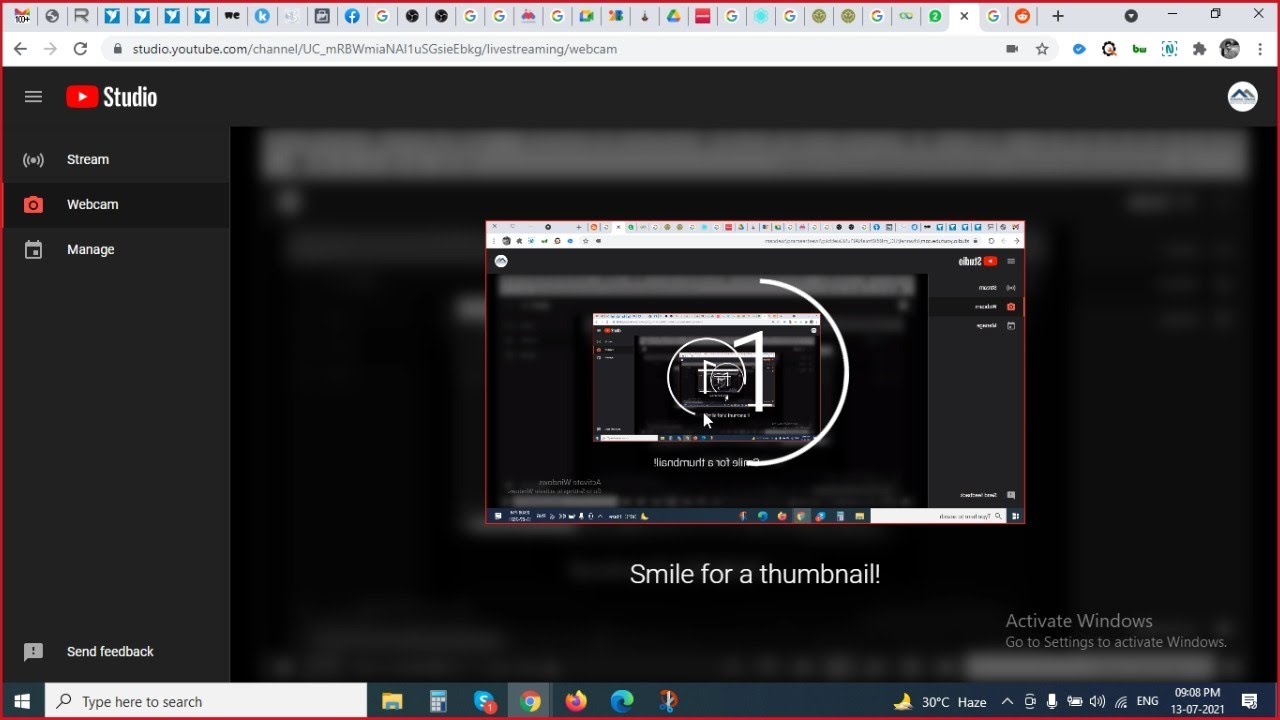Switch to the Facebook tab
1280x720 pixels.
tap(352, 16)
